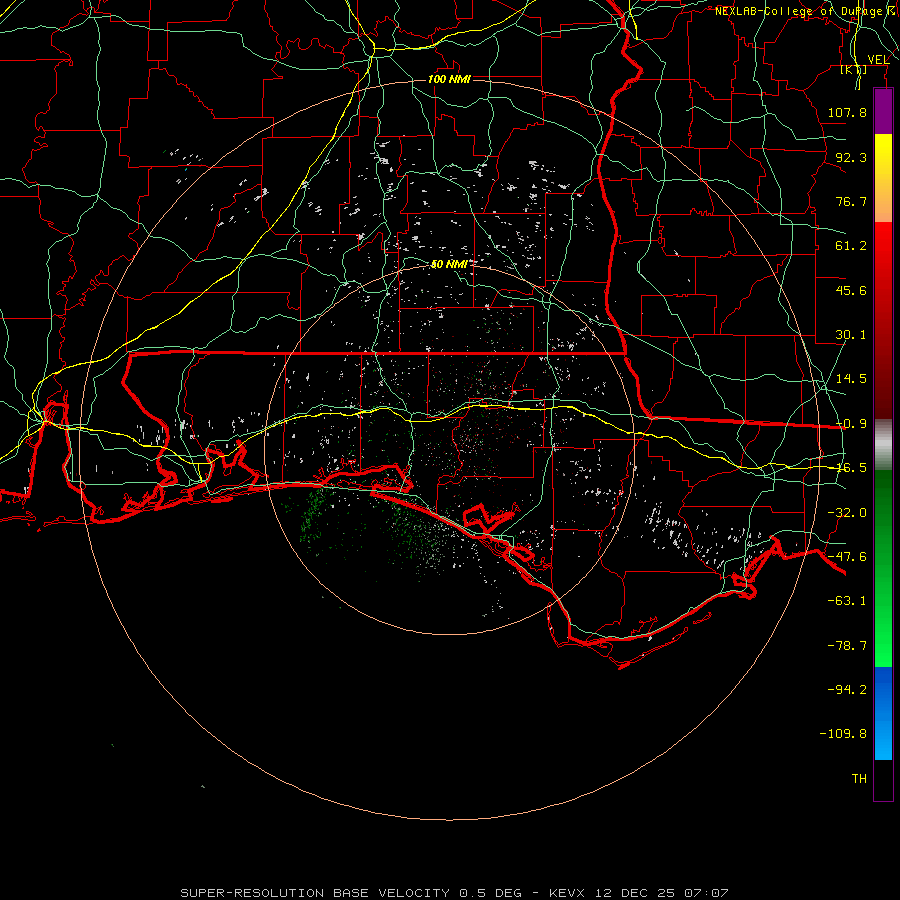Image resolution: width=900 pixels, height=900 pixels.
Task: Click the -94.2 velocity scale value
Action: [x=847, y=690]
